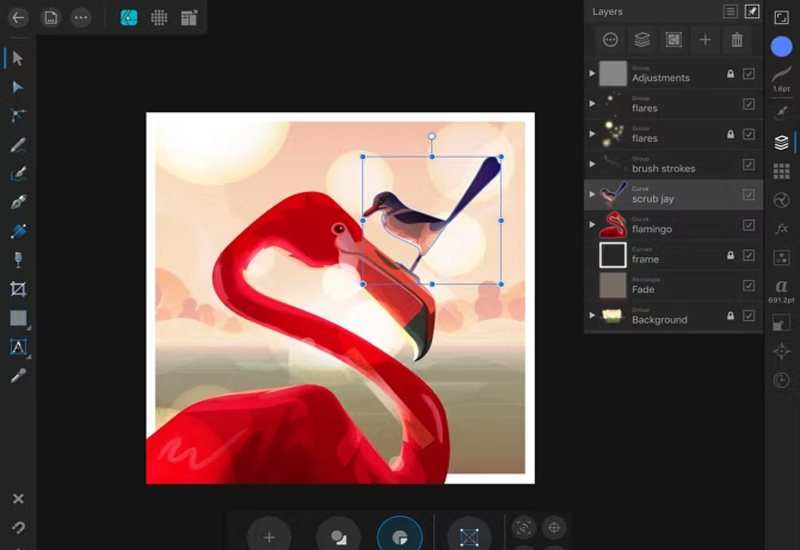Toggle visibility of Fade layer
800x550 pixels.
[x=748, y=286]
